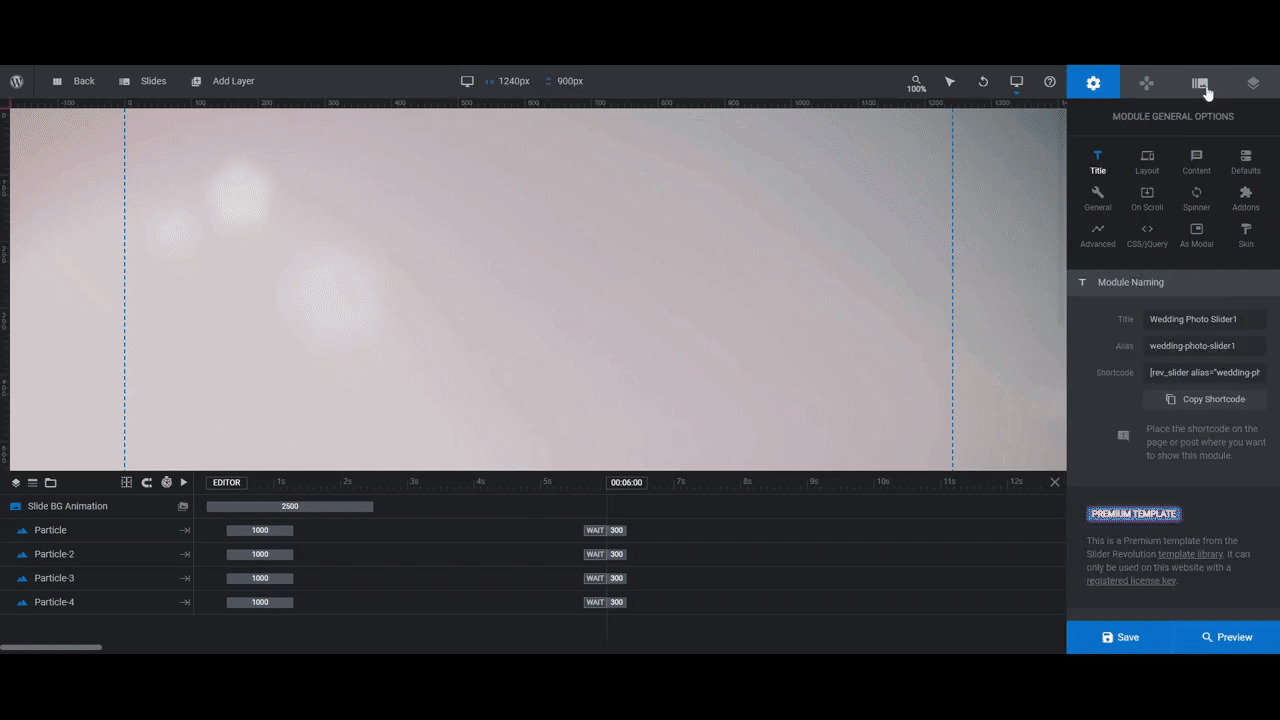Viewport: 1280px width, 720px height.
Task: Click the timeline layers stack icon
Action: point(16,483)
